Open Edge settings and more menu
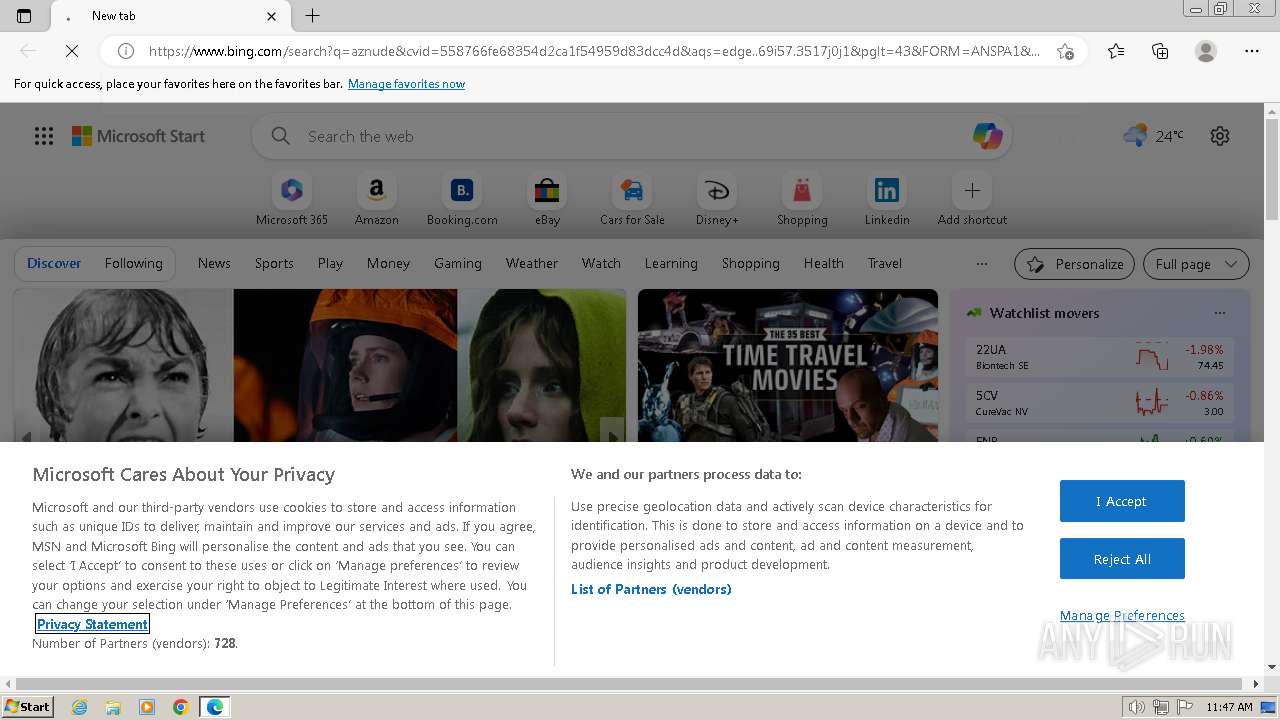Viewport: 1280px width, 720px height. (1252, 51)
